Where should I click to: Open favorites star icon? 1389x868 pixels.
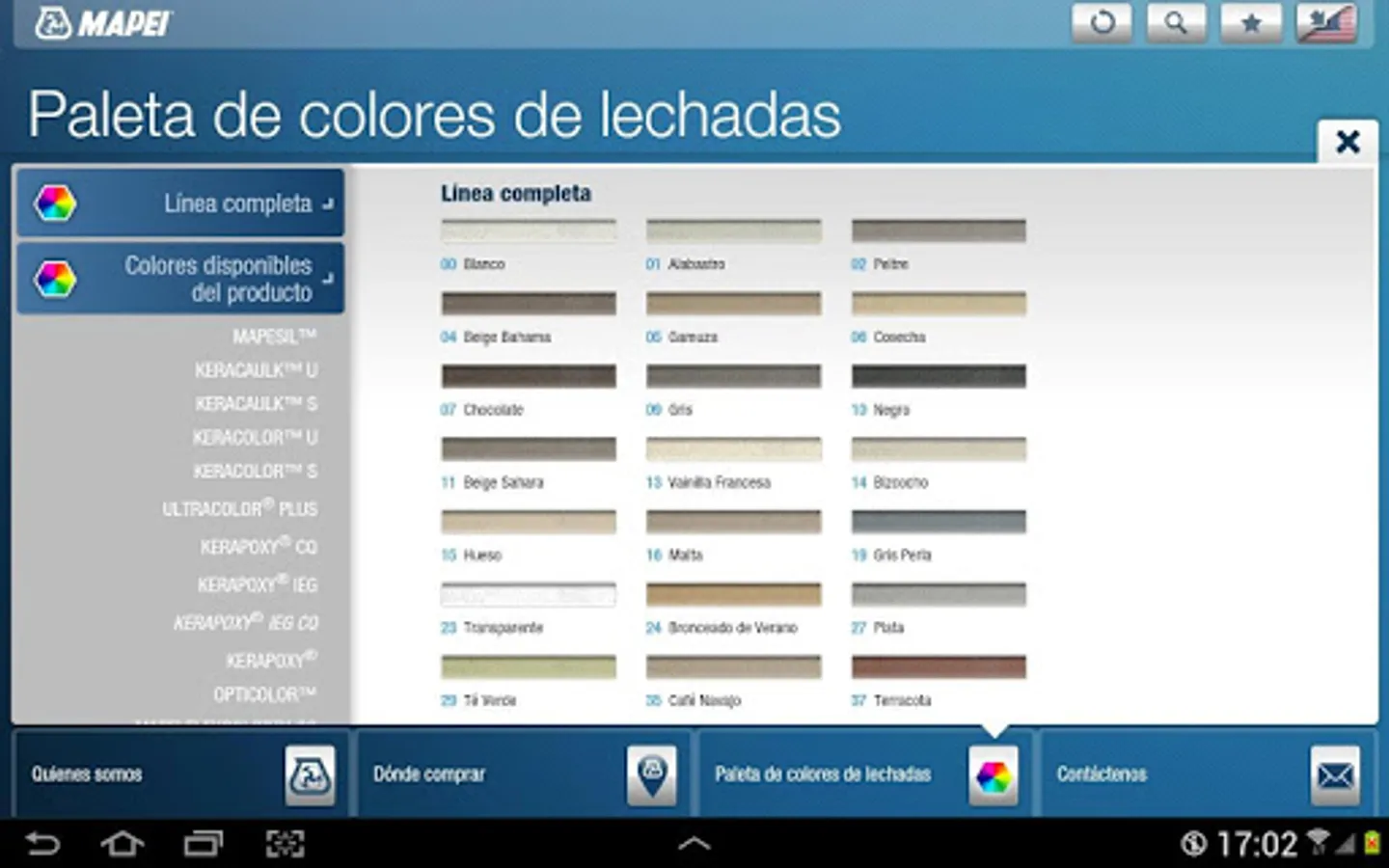(x=1251, y=22)
